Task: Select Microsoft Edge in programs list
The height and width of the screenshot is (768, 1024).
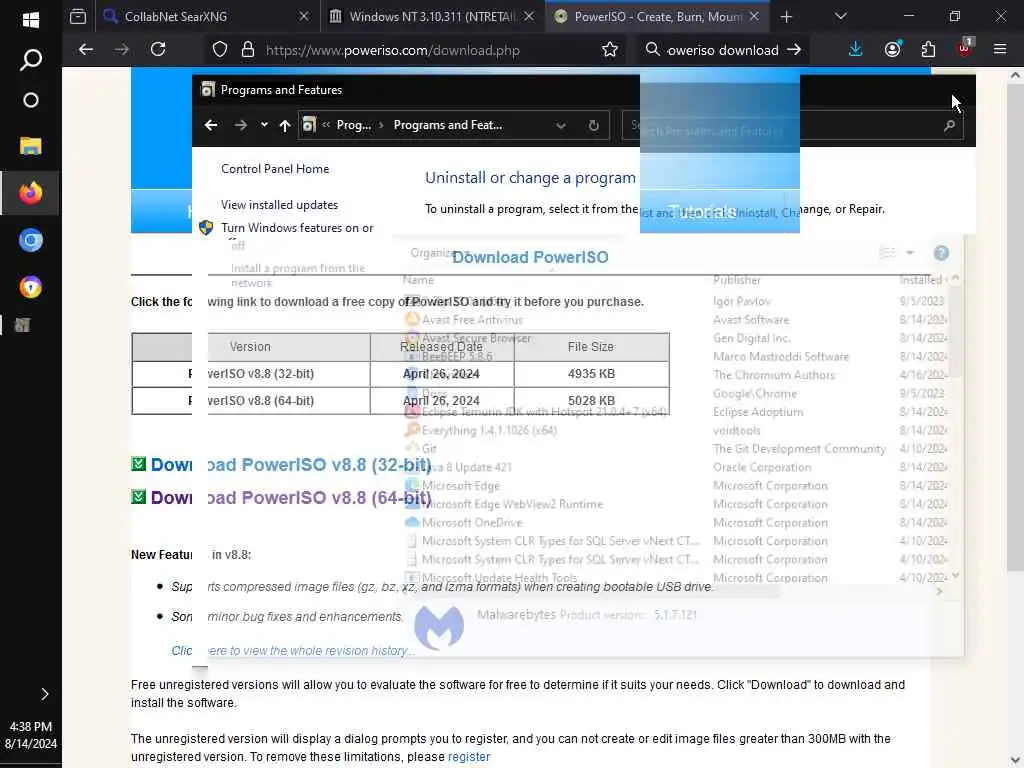Action: (x=460, y=486)
